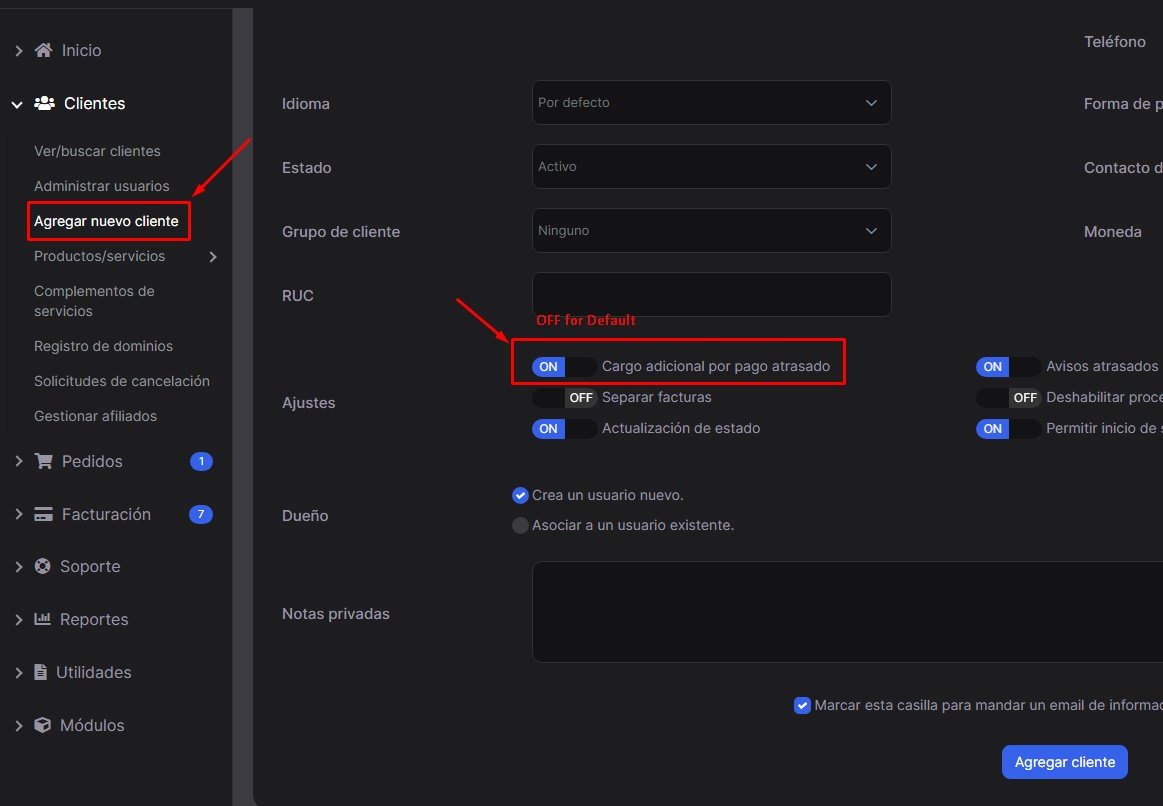Image resolution: width=1163 pixels, height=806 pixels.
Task: Click the Clientes users group icon
Action: pyautogui.click(x=44, y=103)
